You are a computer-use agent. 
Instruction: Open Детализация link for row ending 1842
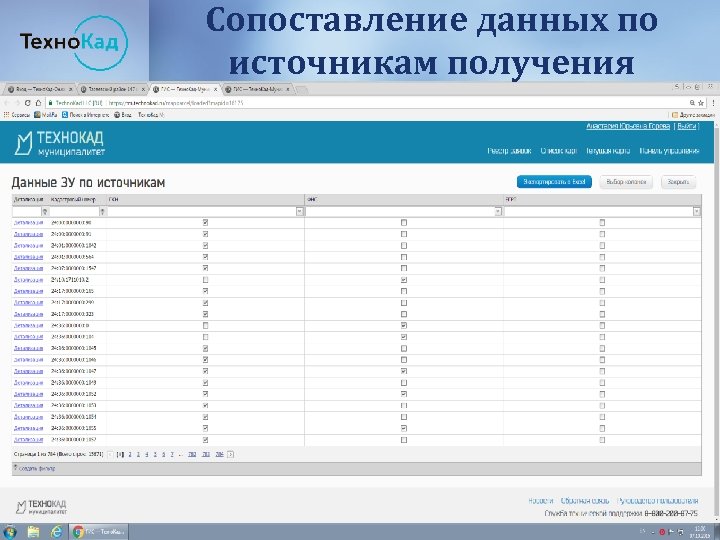click(28, 246)
